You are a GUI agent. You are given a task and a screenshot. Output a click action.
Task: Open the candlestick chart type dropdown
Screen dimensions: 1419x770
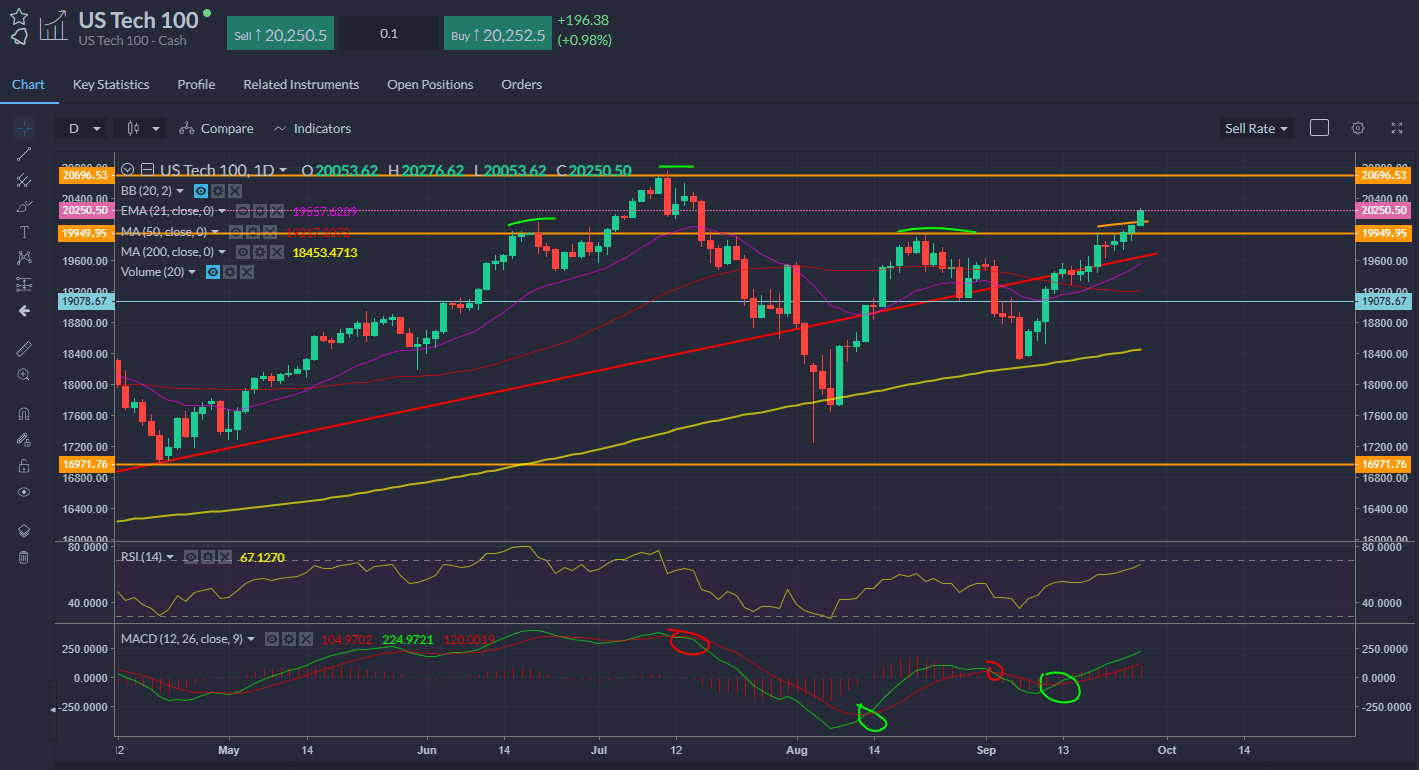(x=140, y=128)
